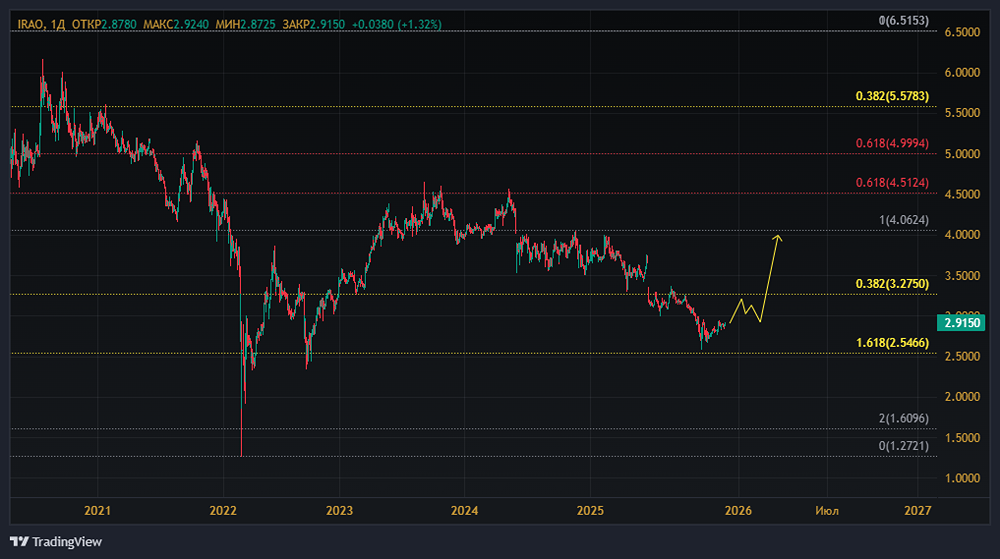
Task: Click the 2024 label on time axis
Action: tap(464, 511)
